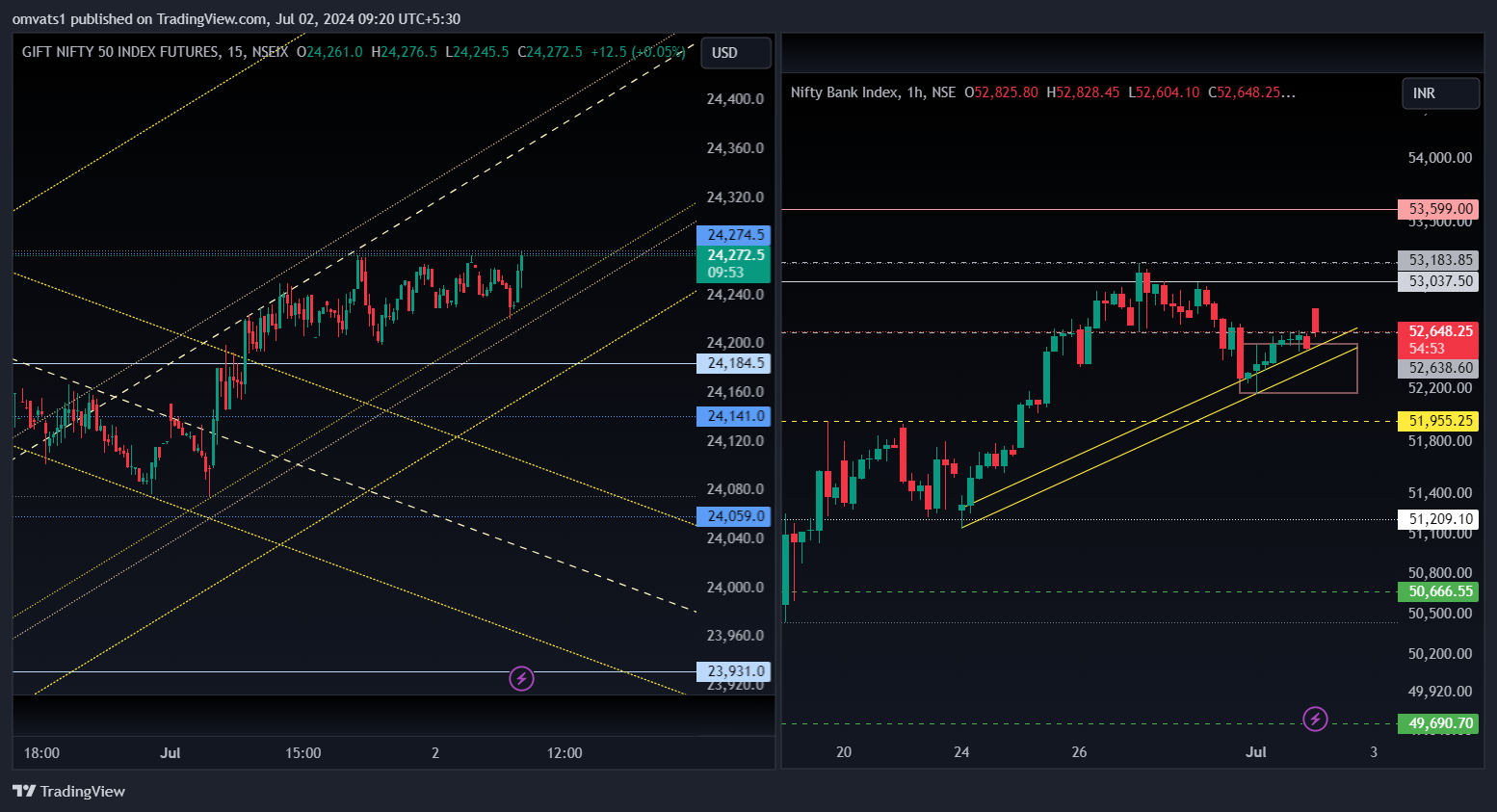Click the 15:00 time axis label
Screen dimensions: 1497x812
coord(303,753)
